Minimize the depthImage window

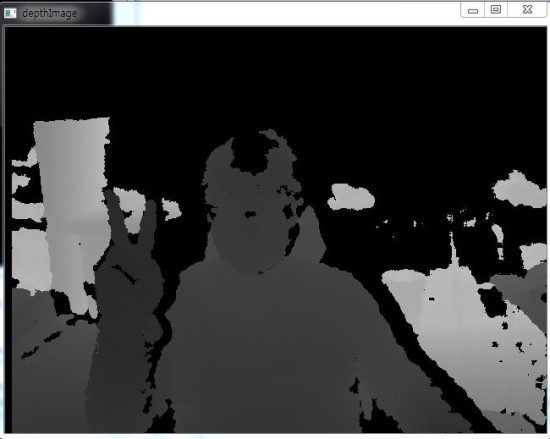point(472,10)
